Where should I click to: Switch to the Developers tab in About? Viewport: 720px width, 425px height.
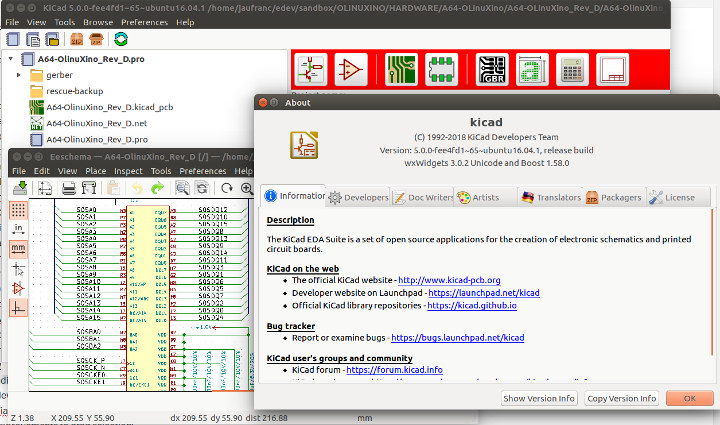[x=358, y=197]
